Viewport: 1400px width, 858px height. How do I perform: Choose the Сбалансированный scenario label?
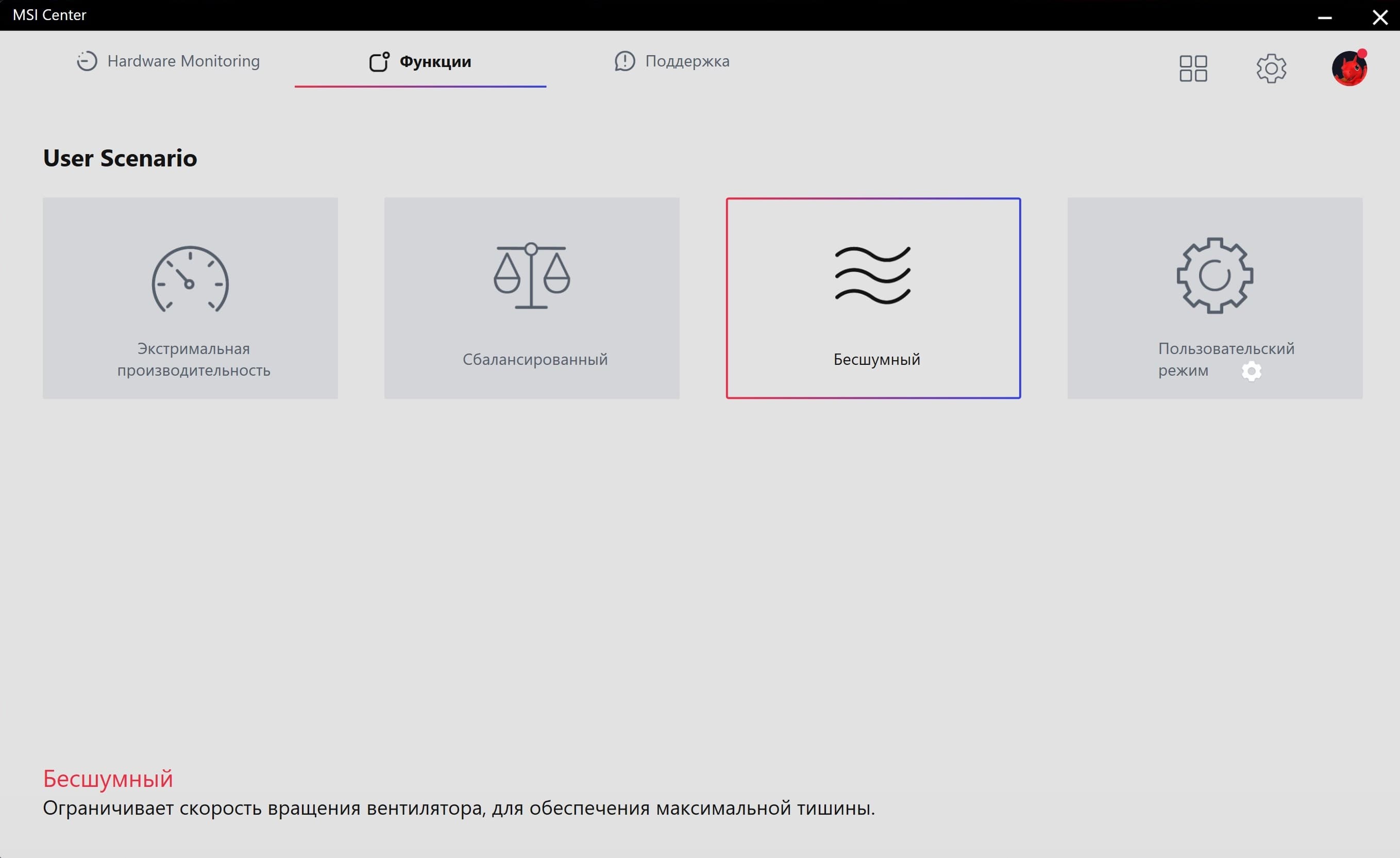click(x=535, y=360)
